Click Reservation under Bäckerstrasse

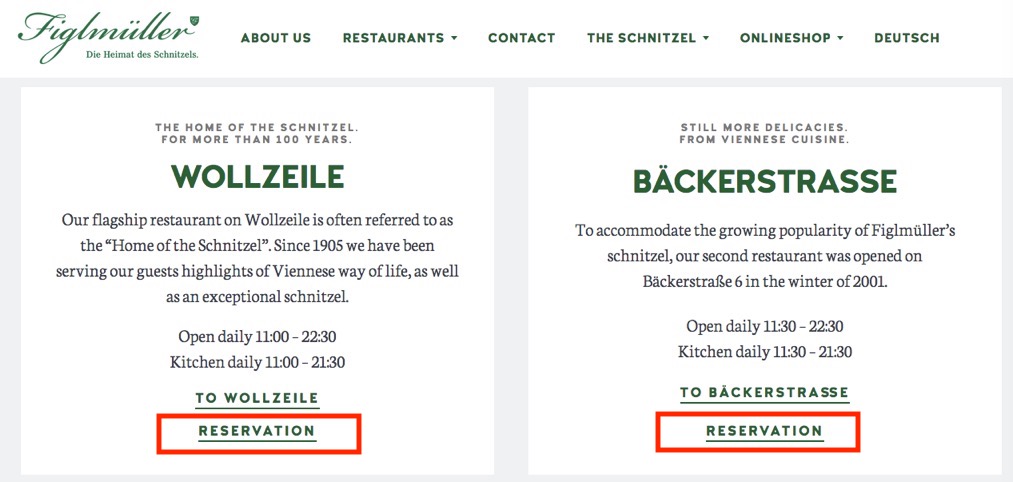pyautogui.click(x=764, y=432)
